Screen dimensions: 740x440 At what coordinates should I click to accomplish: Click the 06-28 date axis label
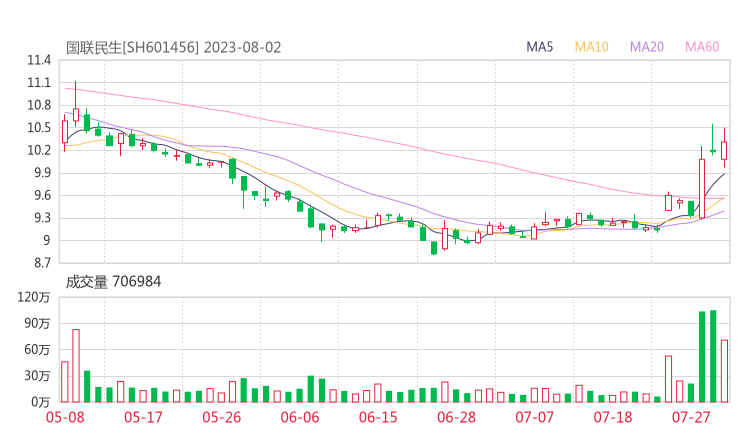(x=456, y=417)
